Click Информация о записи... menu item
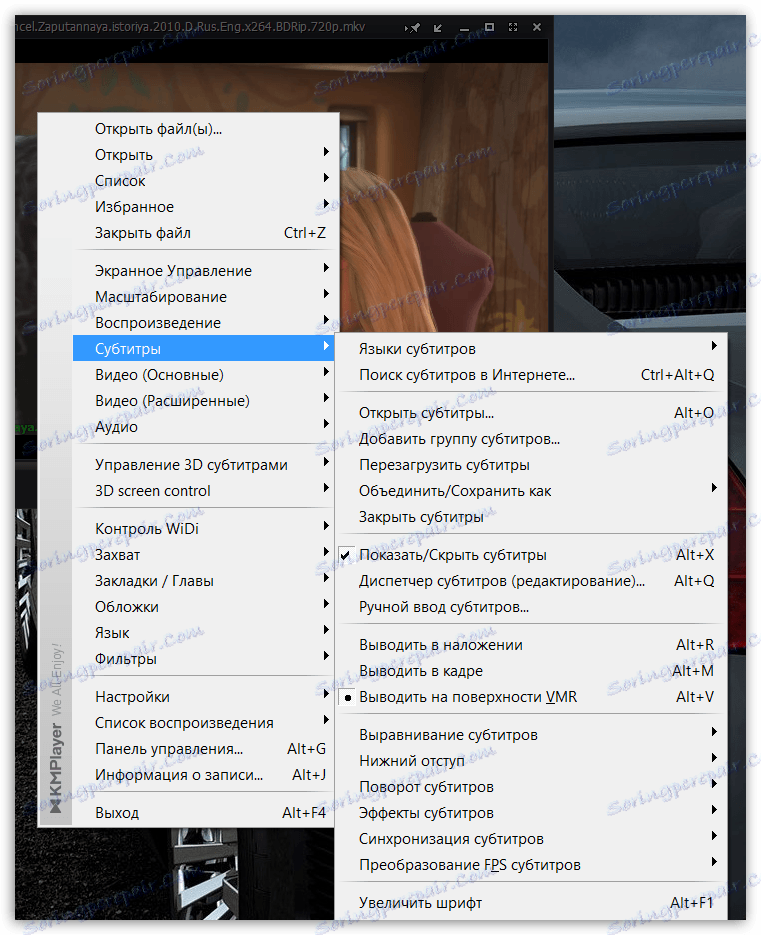761x935 pixels. tap(205, 775)
